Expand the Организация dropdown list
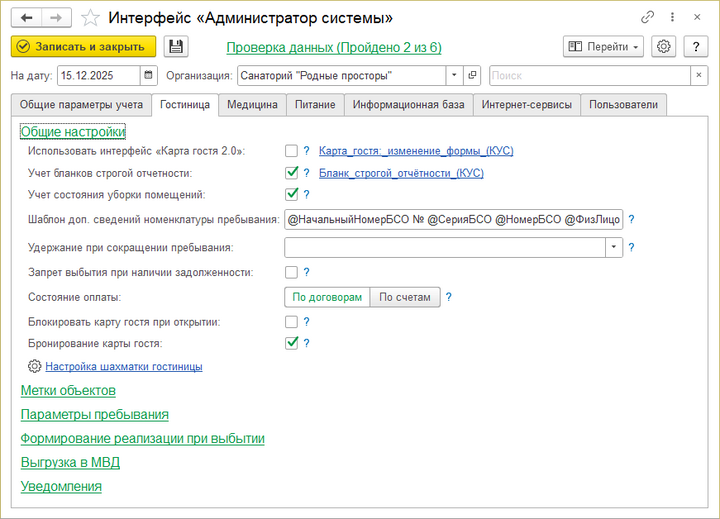Image resolution: width=720 pixels, height=519 pixels. [453, 75]
